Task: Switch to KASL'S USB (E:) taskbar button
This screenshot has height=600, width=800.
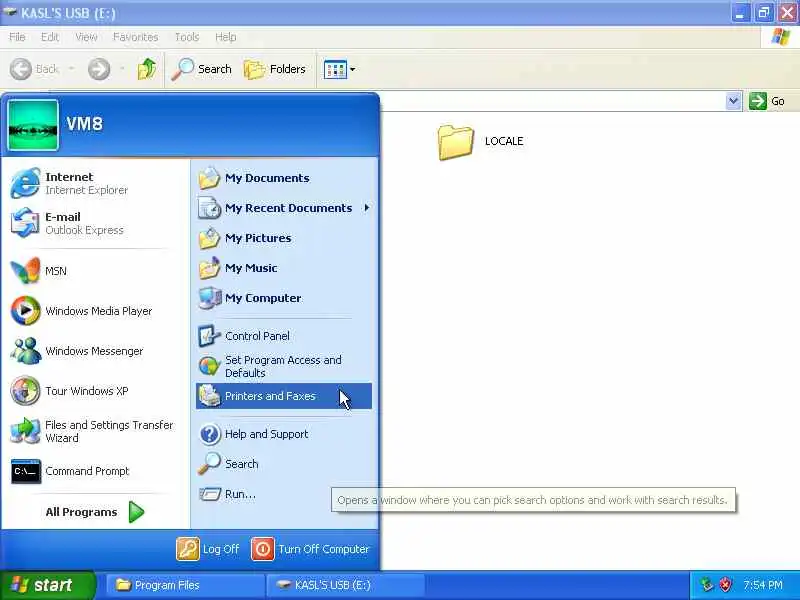Action: click(345, 585)
